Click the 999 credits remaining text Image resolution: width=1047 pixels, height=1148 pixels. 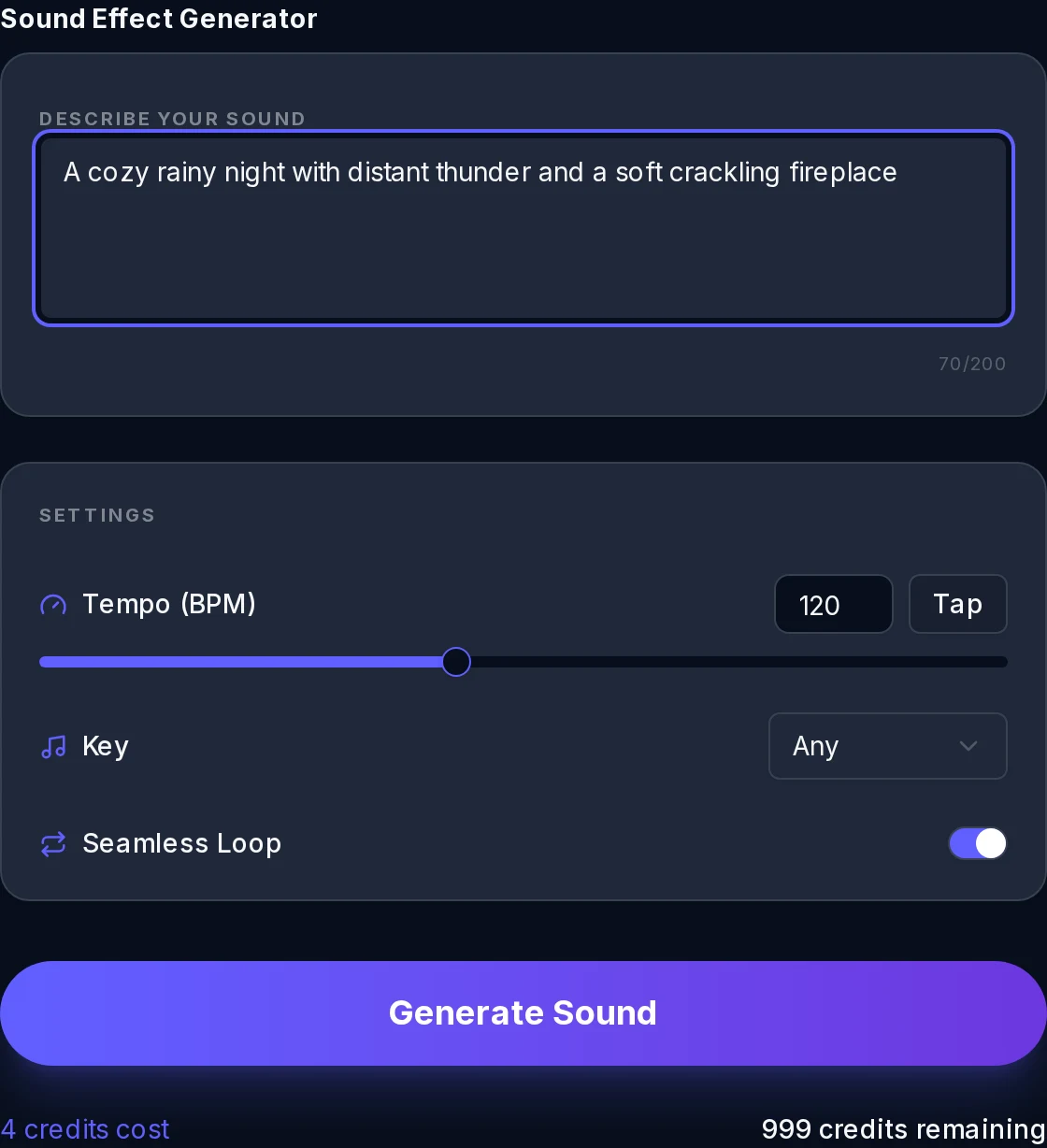(904, 1129)
